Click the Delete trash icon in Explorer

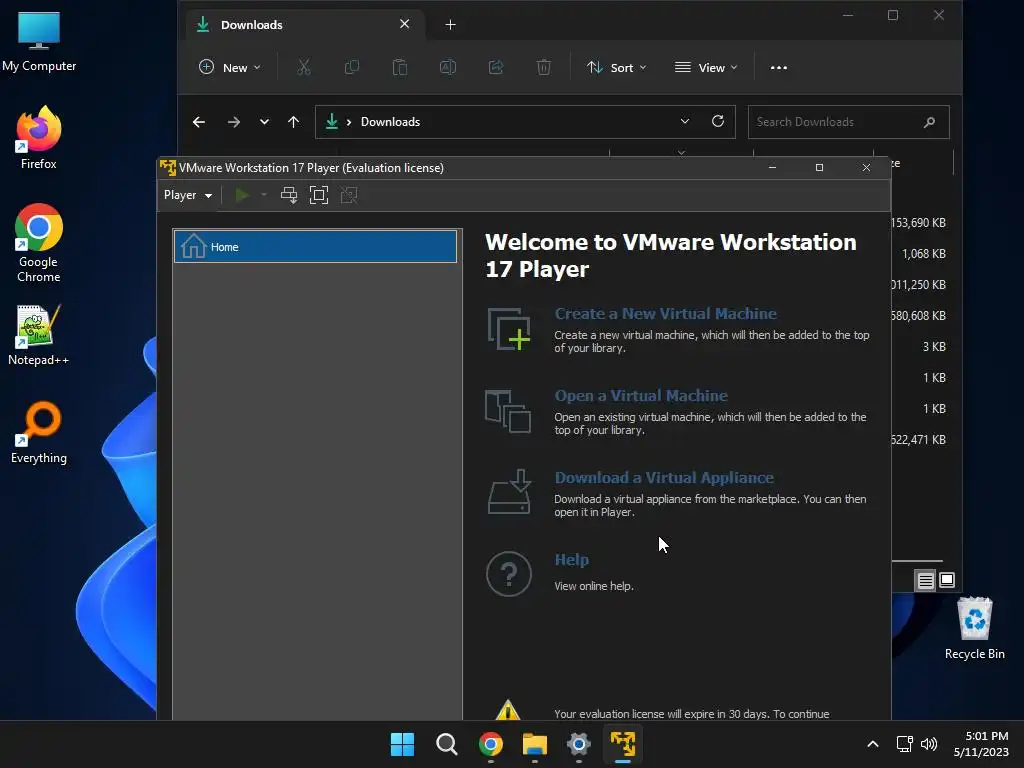coord(543,67)
